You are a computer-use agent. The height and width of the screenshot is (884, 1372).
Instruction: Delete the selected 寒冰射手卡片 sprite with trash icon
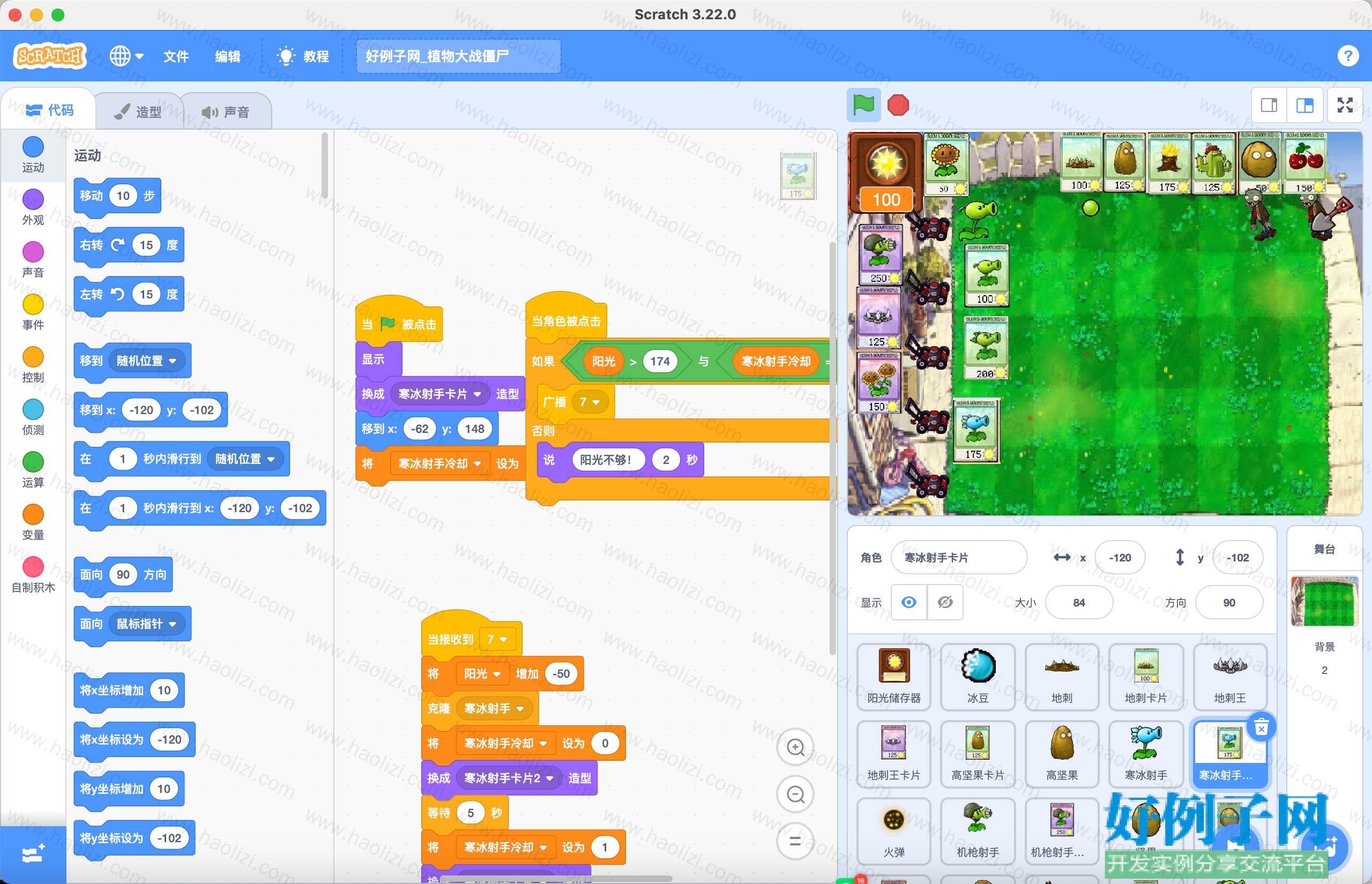pyautogui.click(x=1261, y=728)
